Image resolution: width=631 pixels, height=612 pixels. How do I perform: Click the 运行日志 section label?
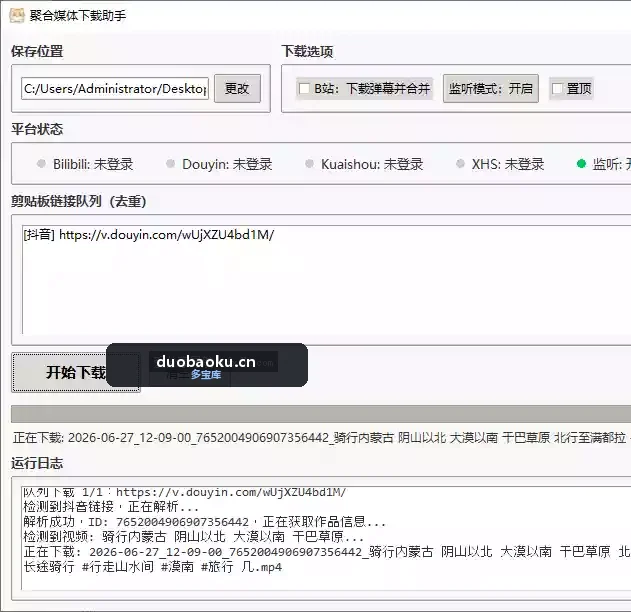tap(37, 463)
